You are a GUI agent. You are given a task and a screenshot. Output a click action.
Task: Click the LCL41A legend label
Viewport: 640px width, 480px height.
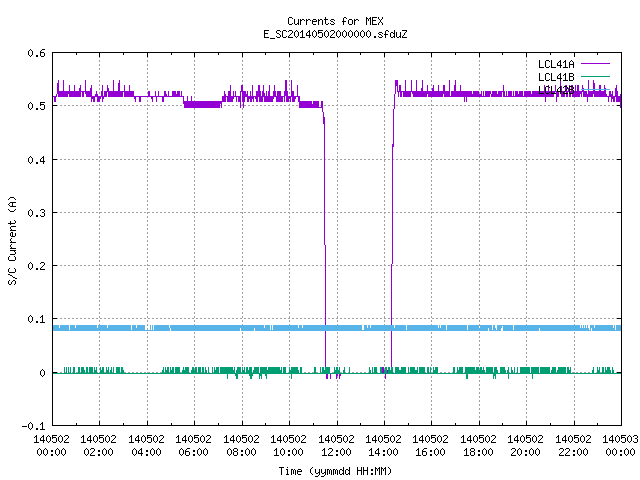(556, 64)
